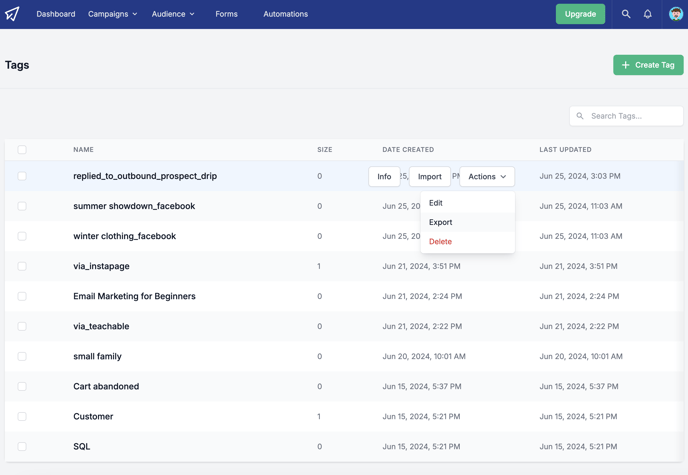Click the magnifier icon in Search Tags field
This screenshot has height=475, width=688.
pyautogui.click(x=580, y=116)
